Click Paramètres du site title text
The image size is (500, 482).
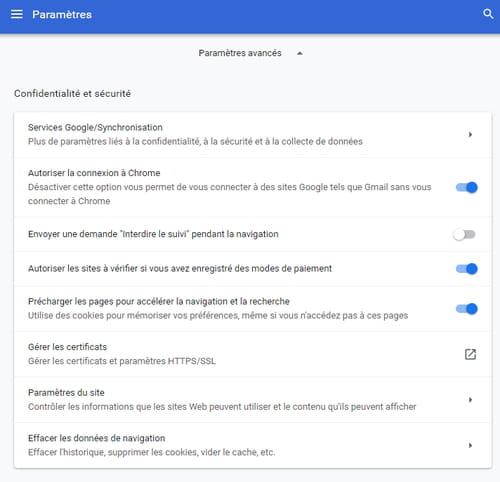[x=66, y=393]
